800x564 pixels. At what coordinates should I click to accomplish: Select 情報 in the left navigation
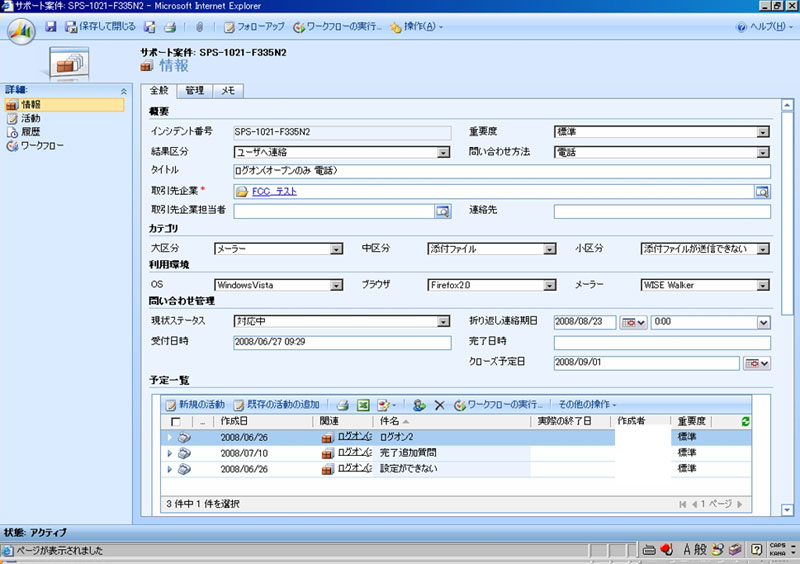pos(64,105)
